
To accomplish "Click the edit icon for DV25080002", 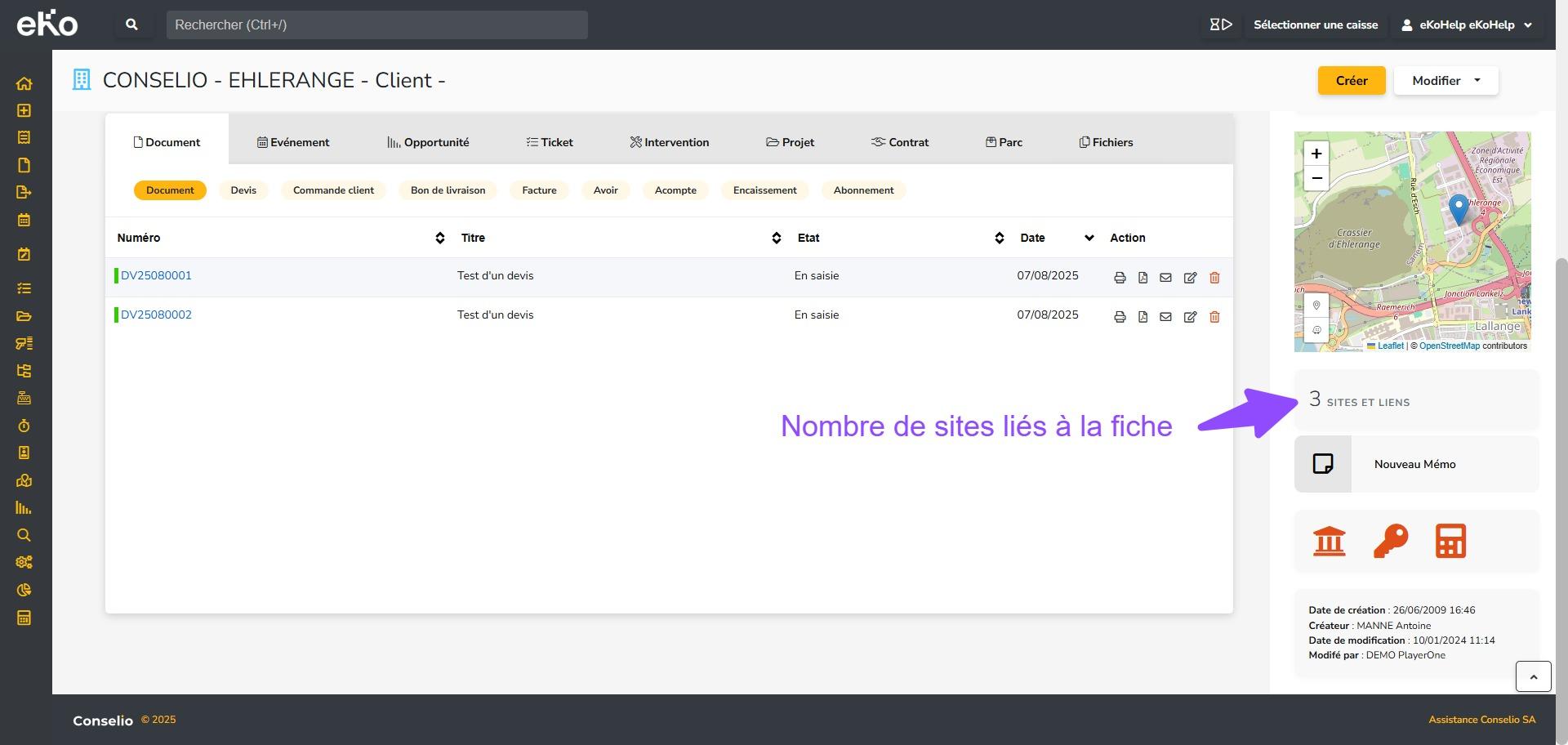I will click(x=1190, y=317).
